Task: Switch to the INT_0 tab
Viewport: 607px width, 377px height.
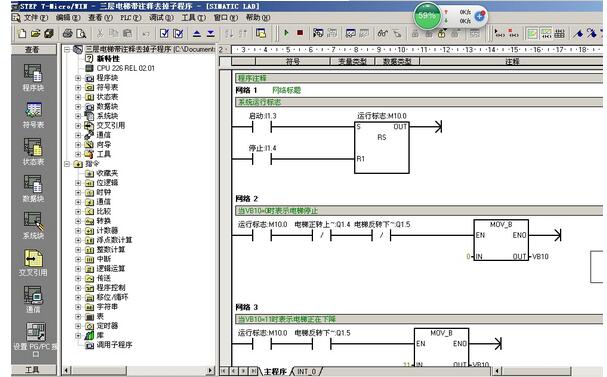Action: tap(307, 372)
